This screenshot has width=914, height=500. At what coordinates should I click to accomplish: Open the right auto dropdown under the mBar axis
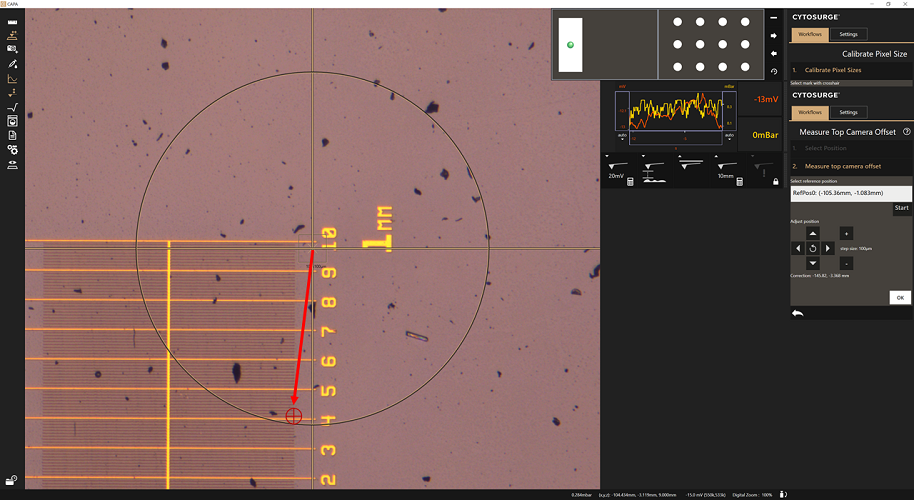pyautogui.click(x=729, y=137)
